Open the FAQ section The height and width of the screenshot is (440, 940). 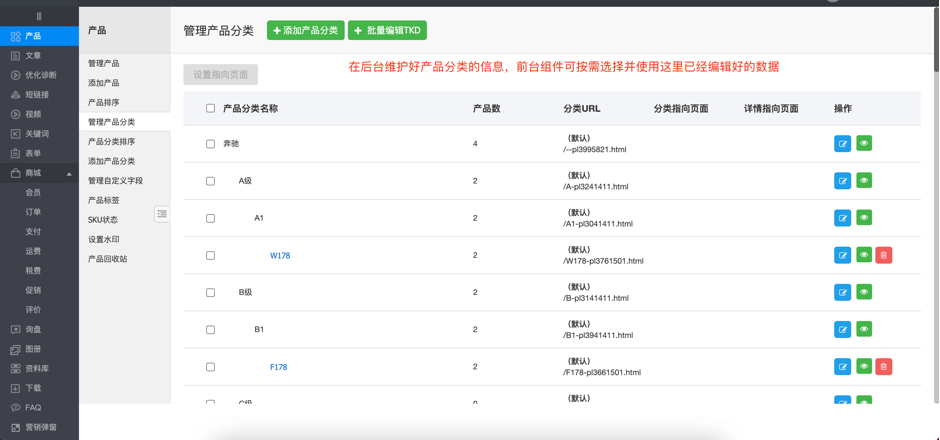point(39,408)
